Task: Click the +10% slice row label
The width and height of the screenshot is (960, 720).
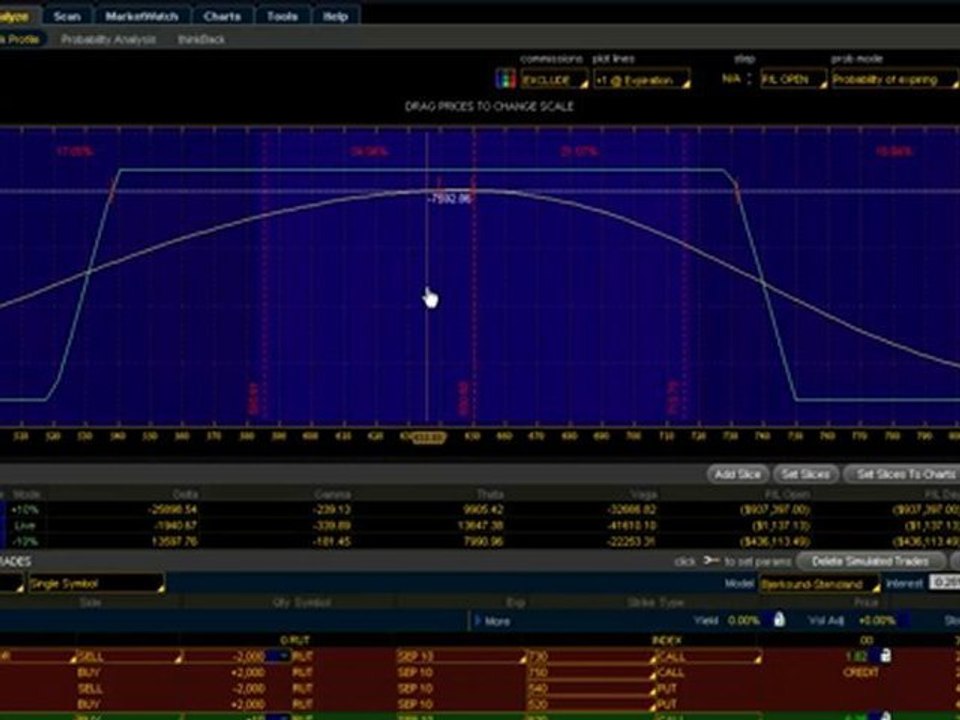Action: click(x=25, y=509)
